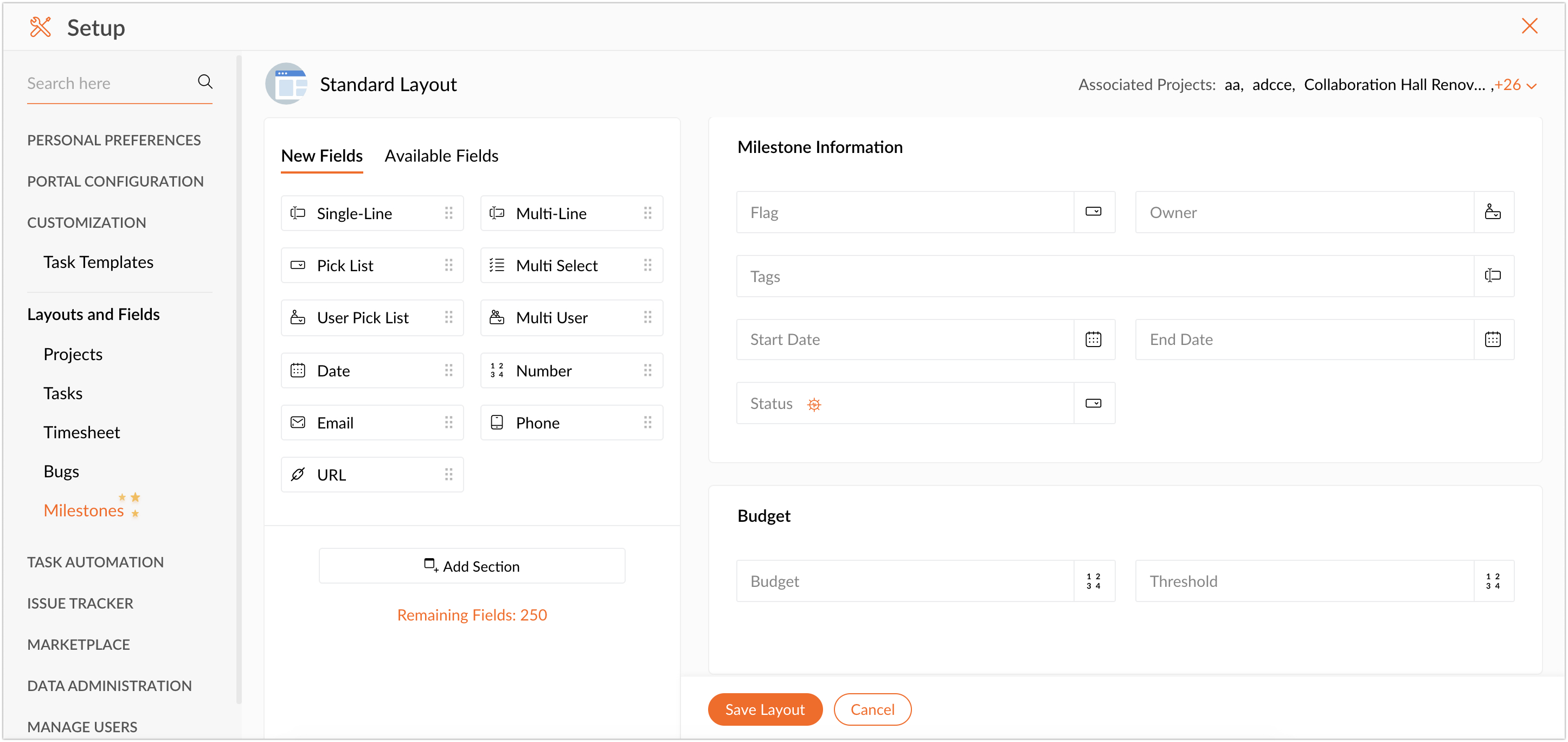Expand the +26 associated projects list
1568x742 pixels.
click(1515, 85)
